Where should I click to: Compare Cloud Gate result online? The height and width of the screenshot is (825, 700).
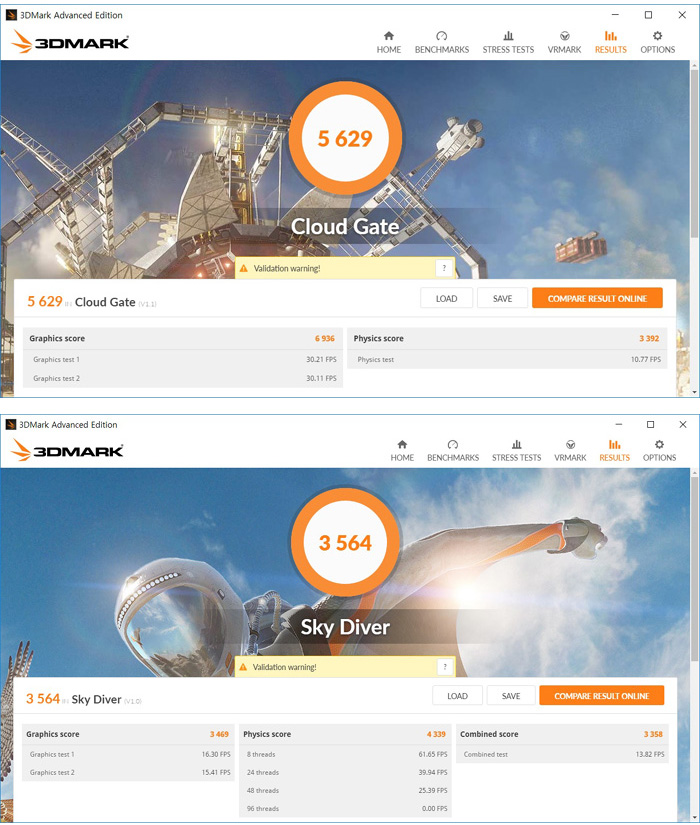coord(597,298)
